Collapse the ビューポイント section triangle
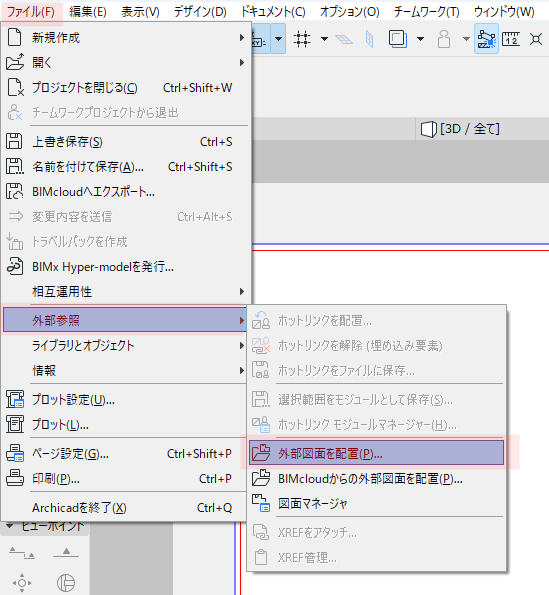The width and height of the screenshot is (549, 595). pos(10,526)
